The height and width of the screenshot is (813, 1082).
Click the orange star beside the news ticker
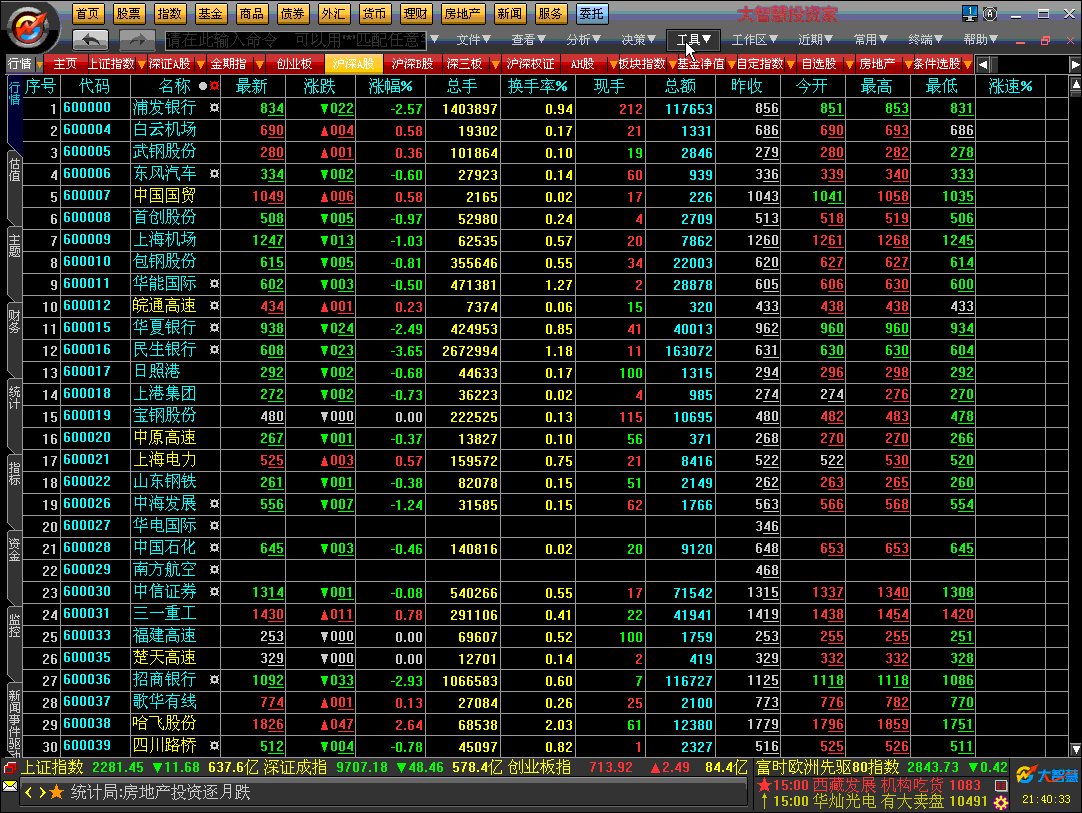pos(57,792)
